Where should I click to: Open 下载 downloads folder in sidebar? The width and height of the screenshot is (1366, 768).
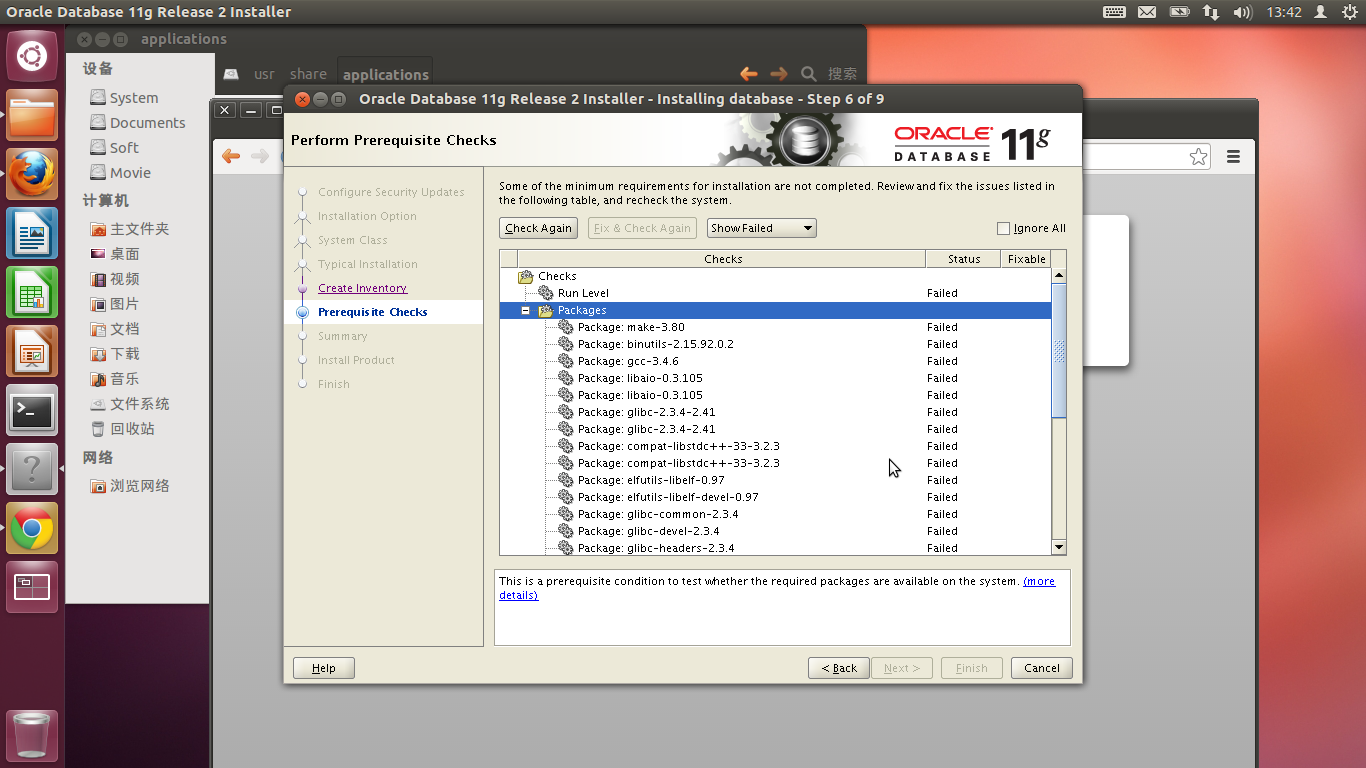114,354
